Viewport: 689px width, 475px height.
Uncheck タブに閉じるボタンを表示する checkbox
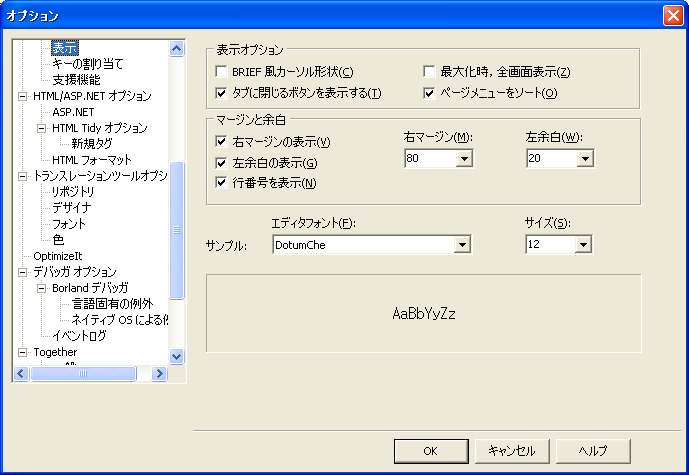[x=221, y=93]
